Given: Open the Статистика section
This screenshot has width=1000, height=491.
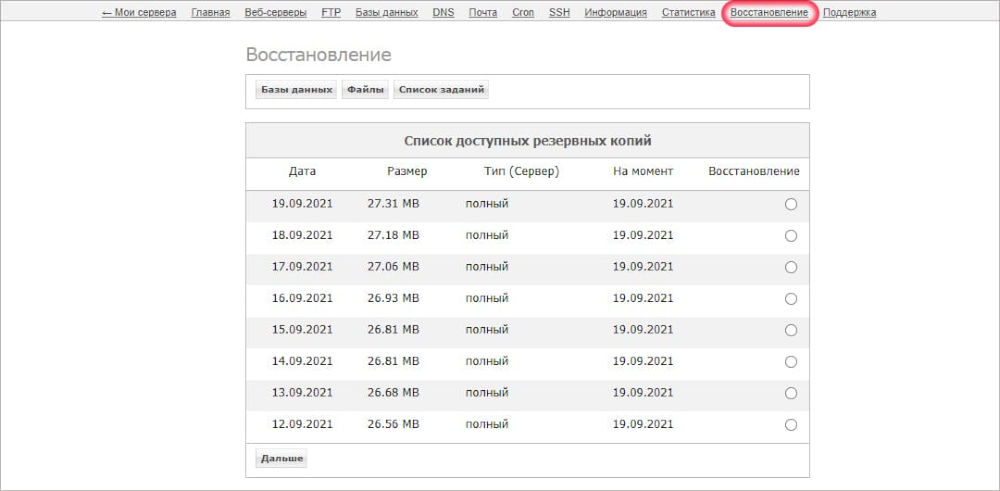Looking at the screenshot, I should point(688,12).
